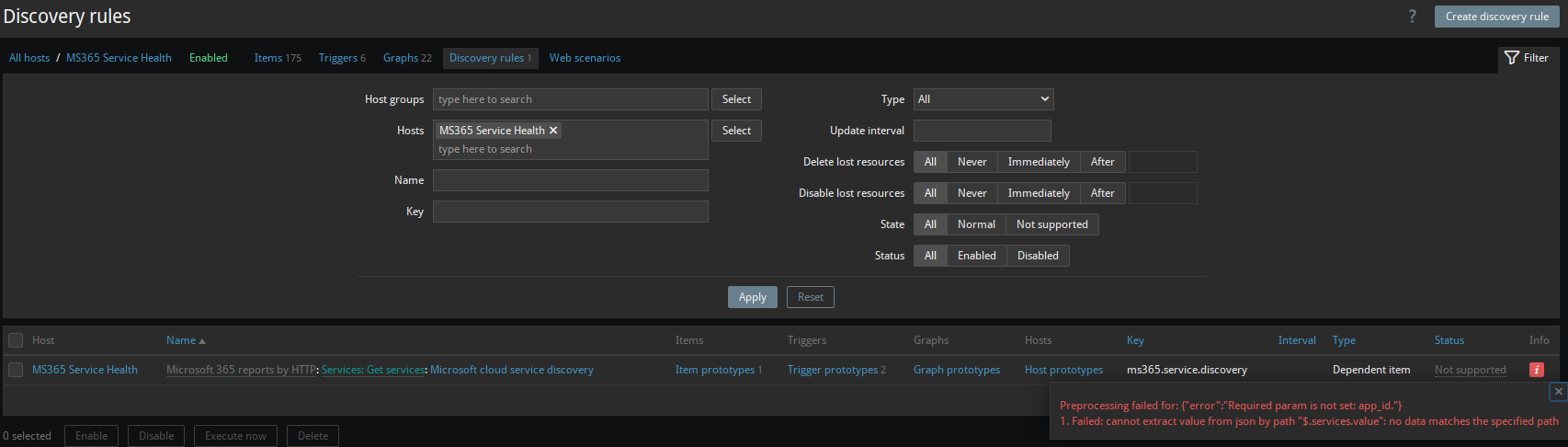This screenshot has width=1568, height=447.
Task: Open the Items 175 tab
Action: coord(278,58)
